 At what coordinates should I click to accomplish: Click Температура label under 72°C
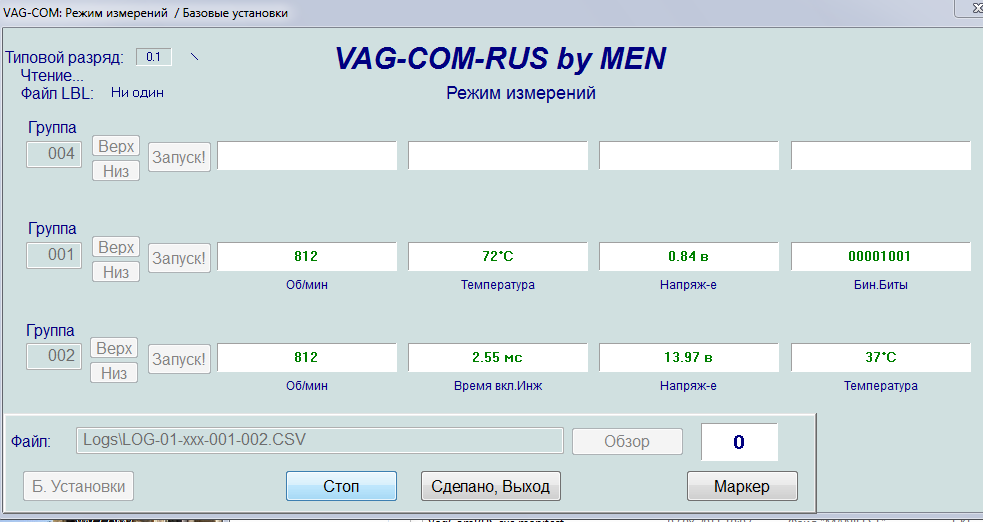click(498, 284)
